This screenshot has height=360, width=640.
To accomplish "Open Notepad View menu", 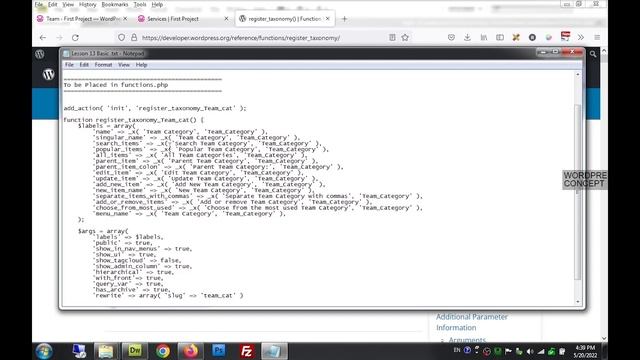I will (124, 65).
